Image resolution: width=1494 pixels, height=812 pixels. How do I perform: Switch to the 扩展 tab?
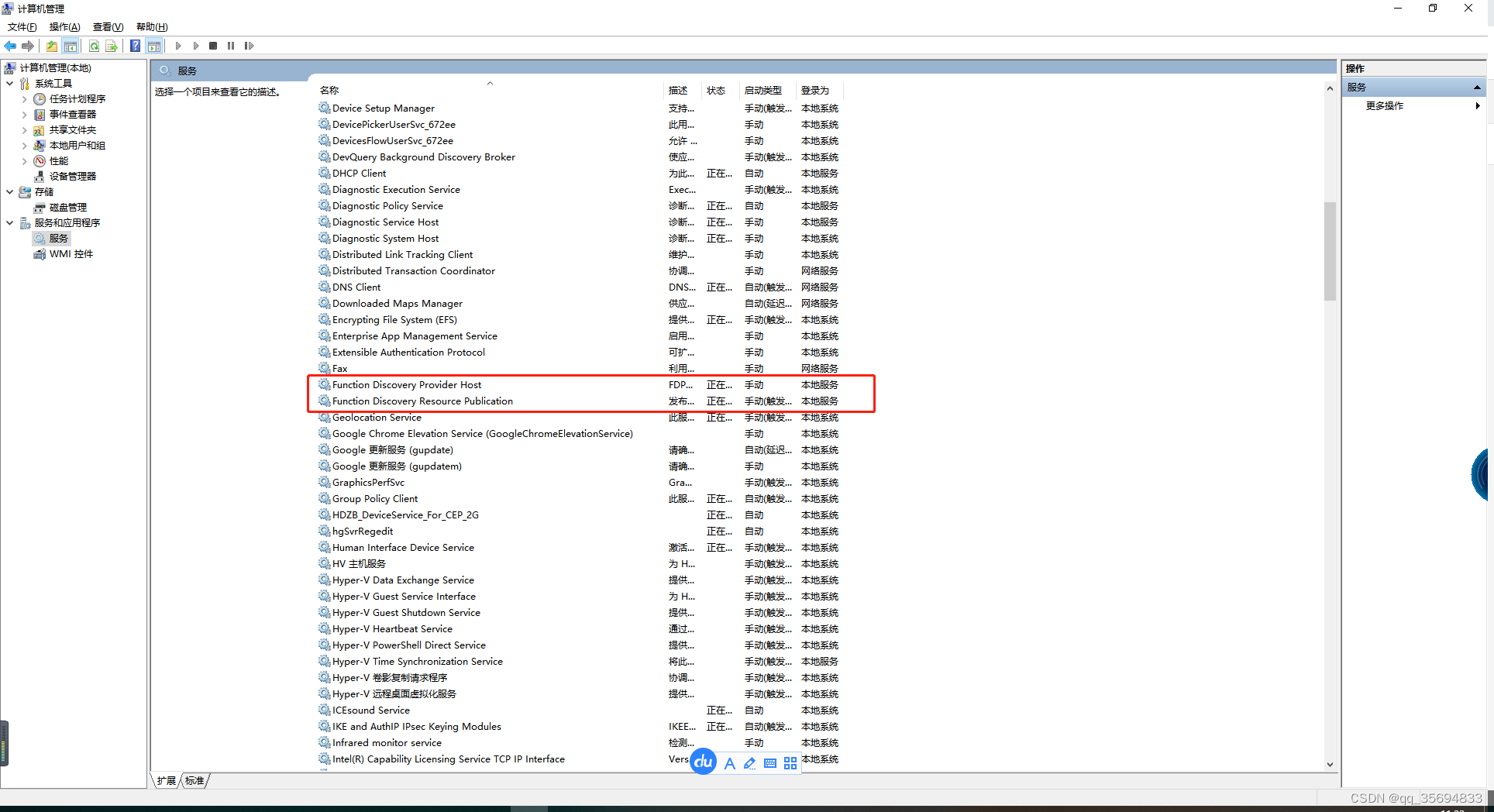(x=166, y=781)
